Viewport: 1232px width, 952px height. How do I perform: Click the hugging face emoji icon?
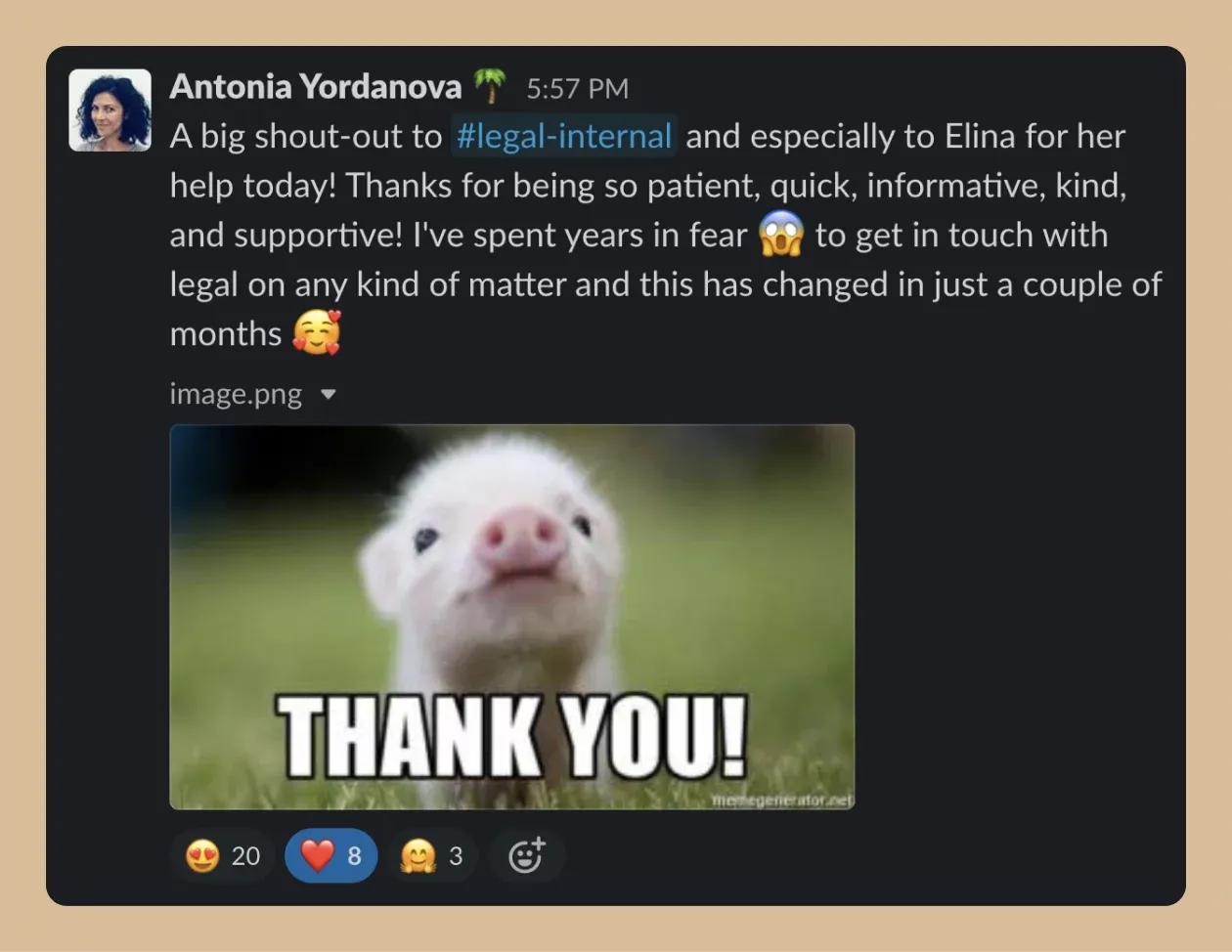[418, 856]
